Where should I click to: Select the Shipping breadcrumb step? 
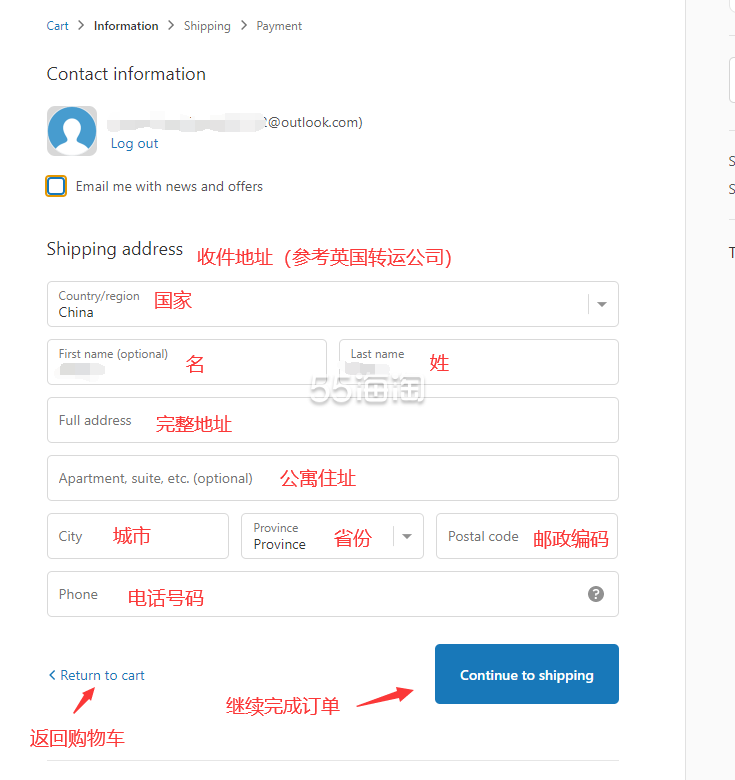[207, 26]
